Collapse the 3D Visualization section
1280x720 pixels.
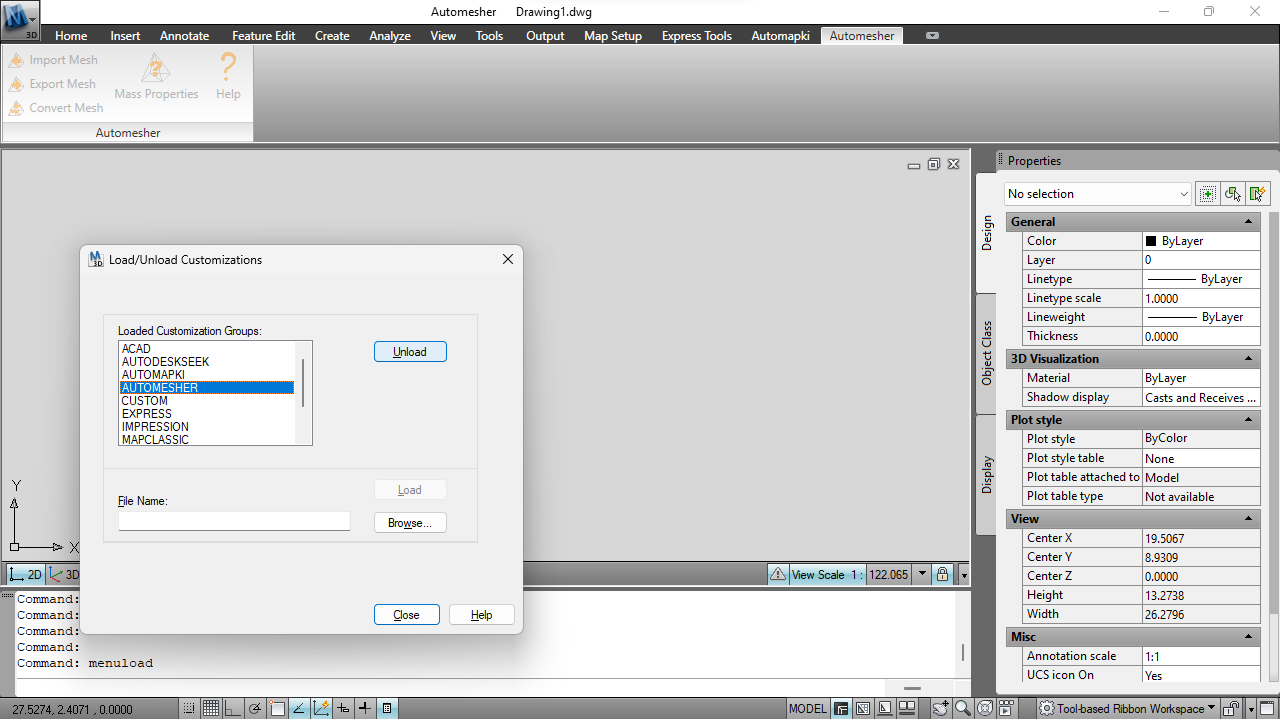click(1249, 359)
